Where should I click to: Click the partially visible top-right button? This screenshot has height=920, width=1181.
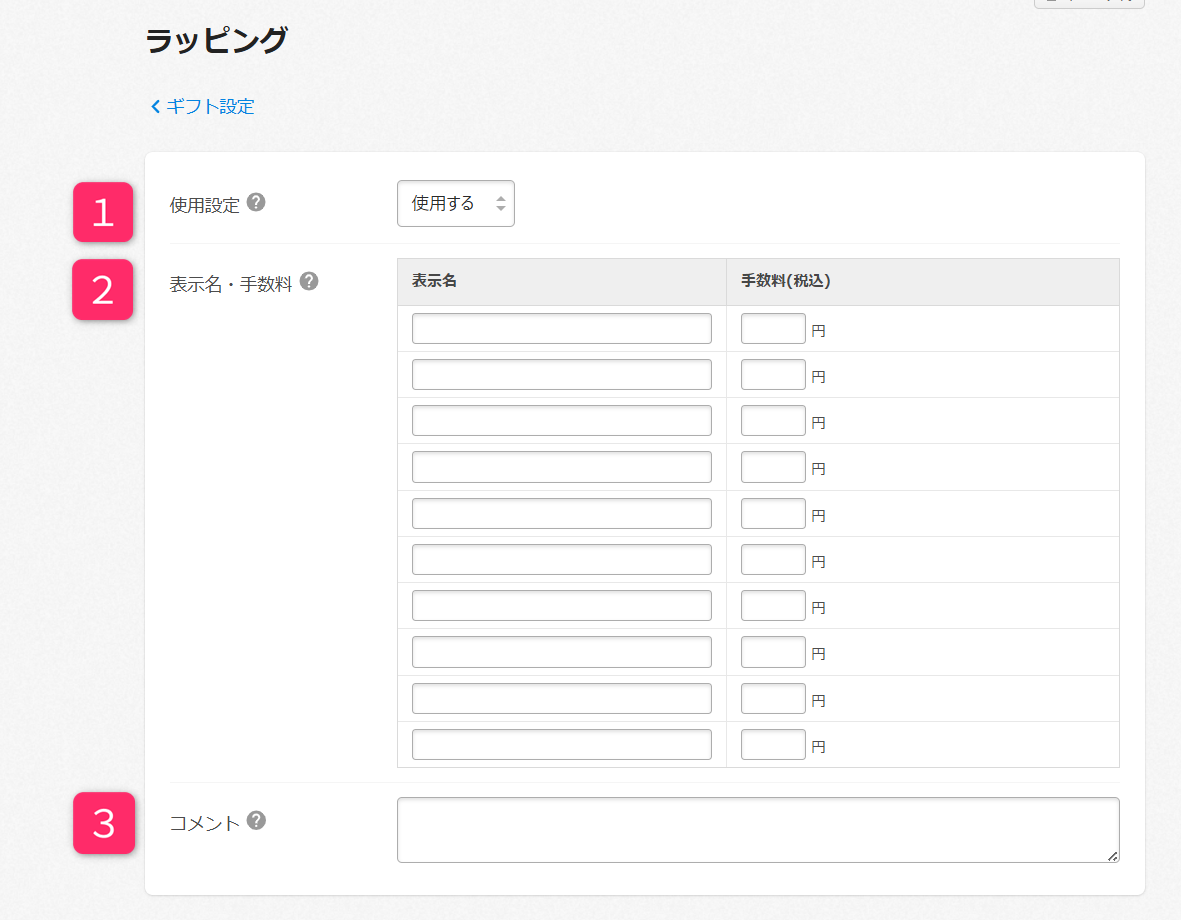1088,3
